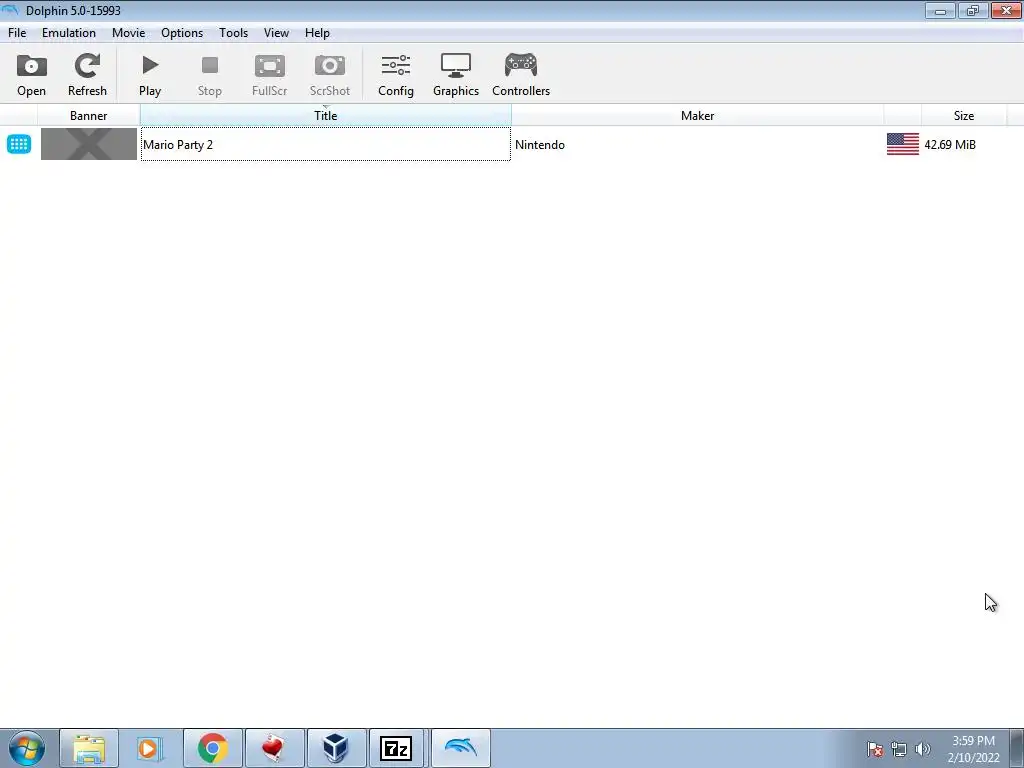Click the 3:59 PM taskbar clock
Image resolution: width=1024 pixels, height=768 pixels.
point(973,741)
